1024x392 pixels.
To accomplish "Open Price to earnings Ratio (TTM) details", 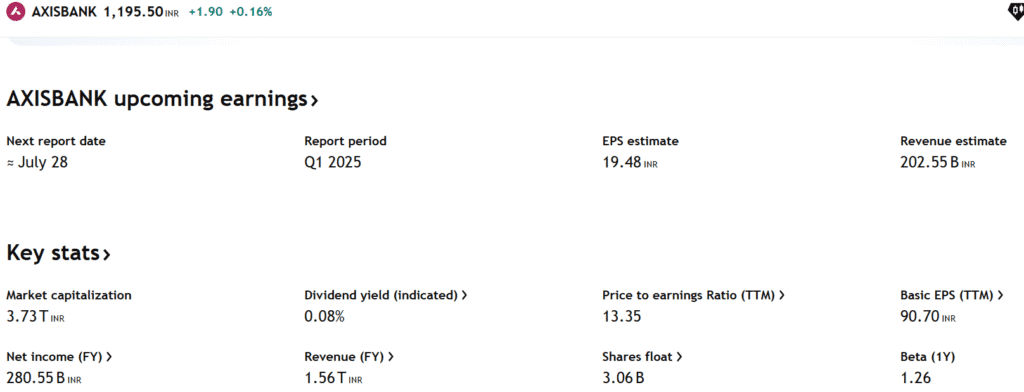I will [694, 295].
